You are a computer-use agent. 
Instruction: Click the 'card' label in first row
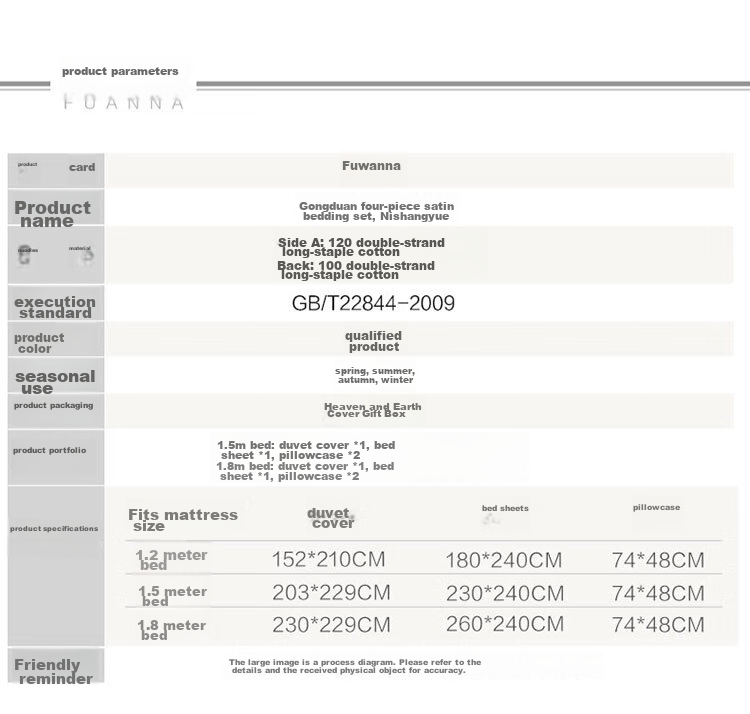pyautogui.click(x=82, y=167)
